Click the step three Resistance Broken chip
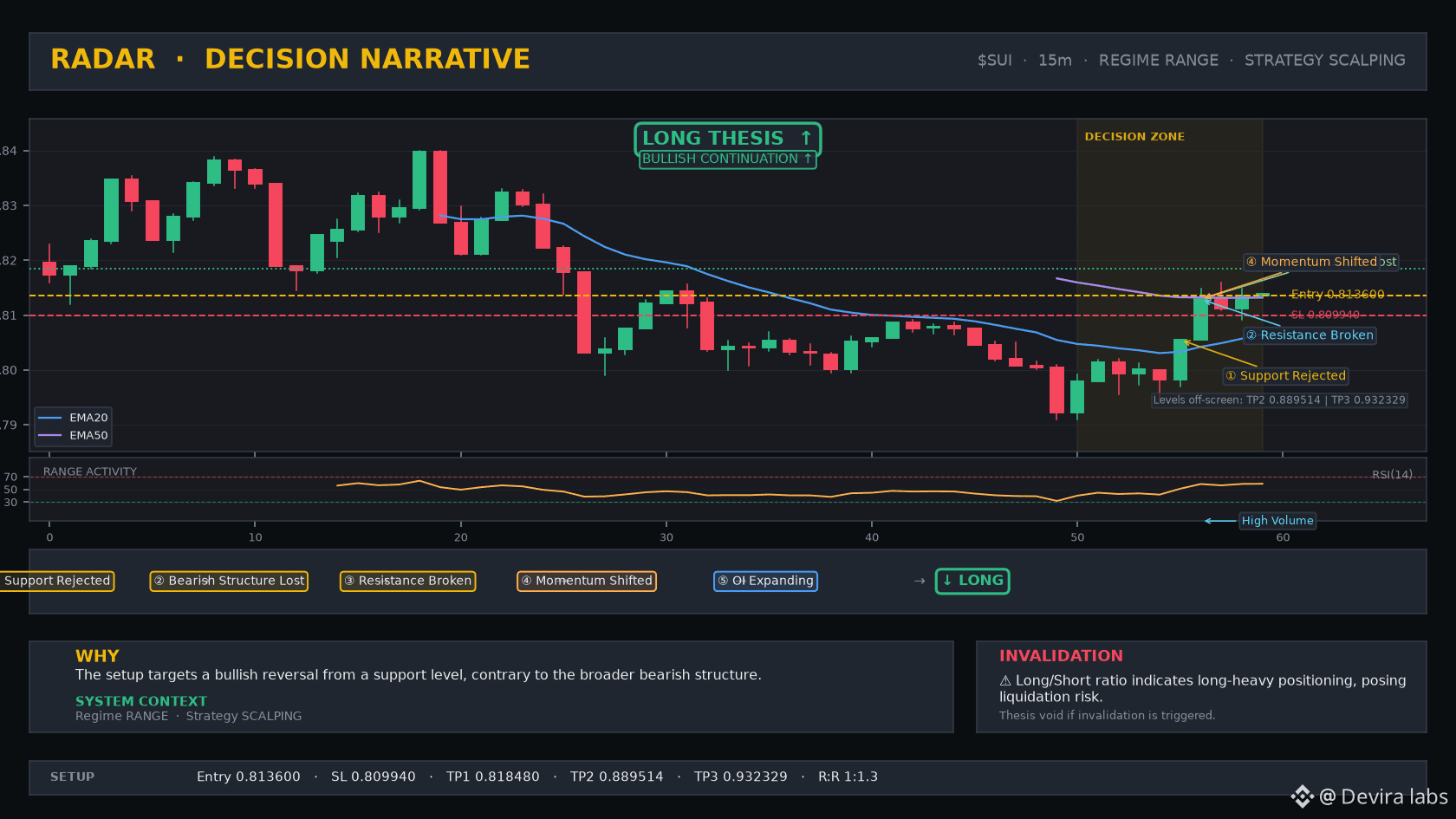The height and width of the screenshot is (819, 1456). (407, 581)
